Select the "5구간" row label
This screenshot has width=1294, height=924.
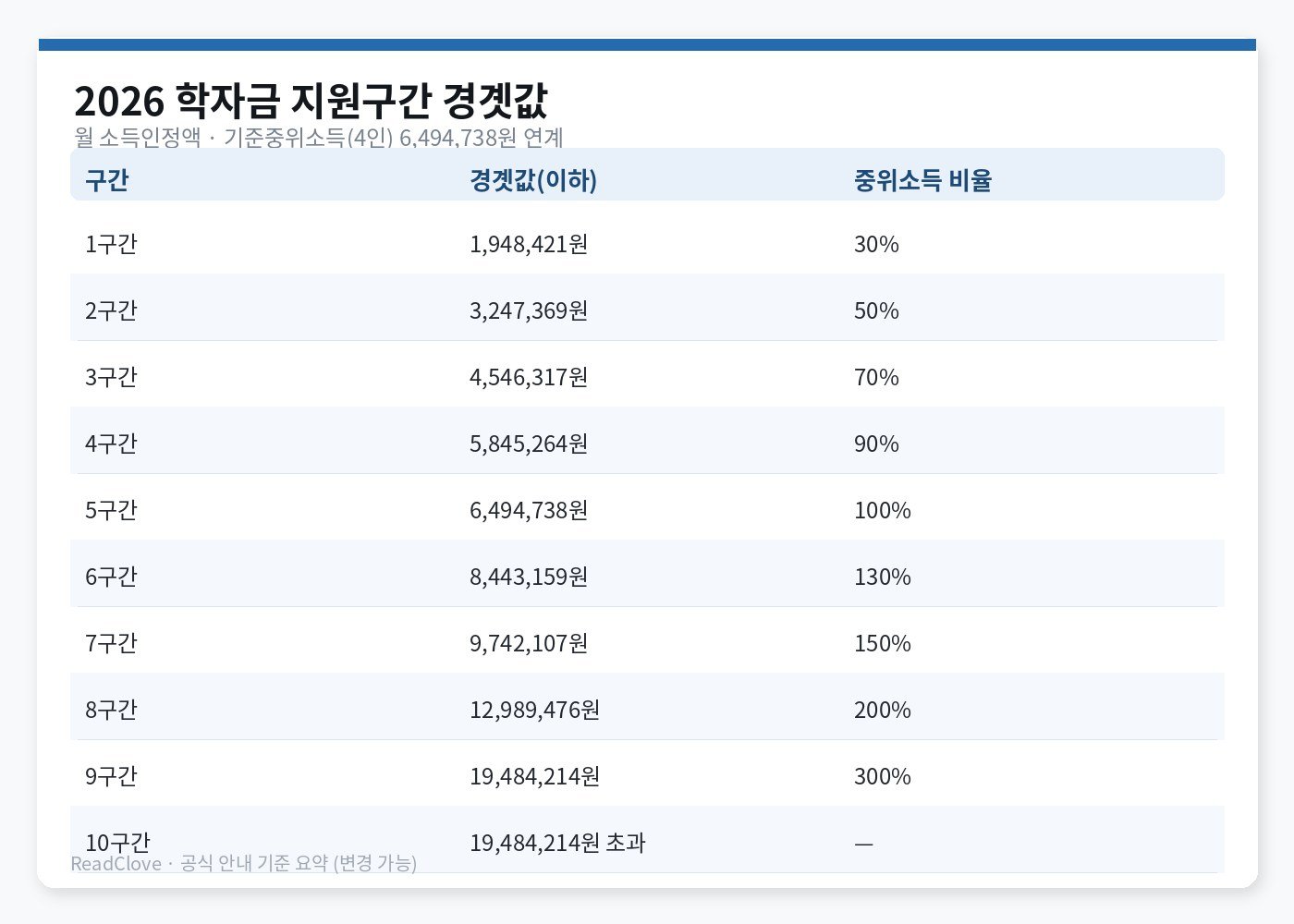(111, 510)
